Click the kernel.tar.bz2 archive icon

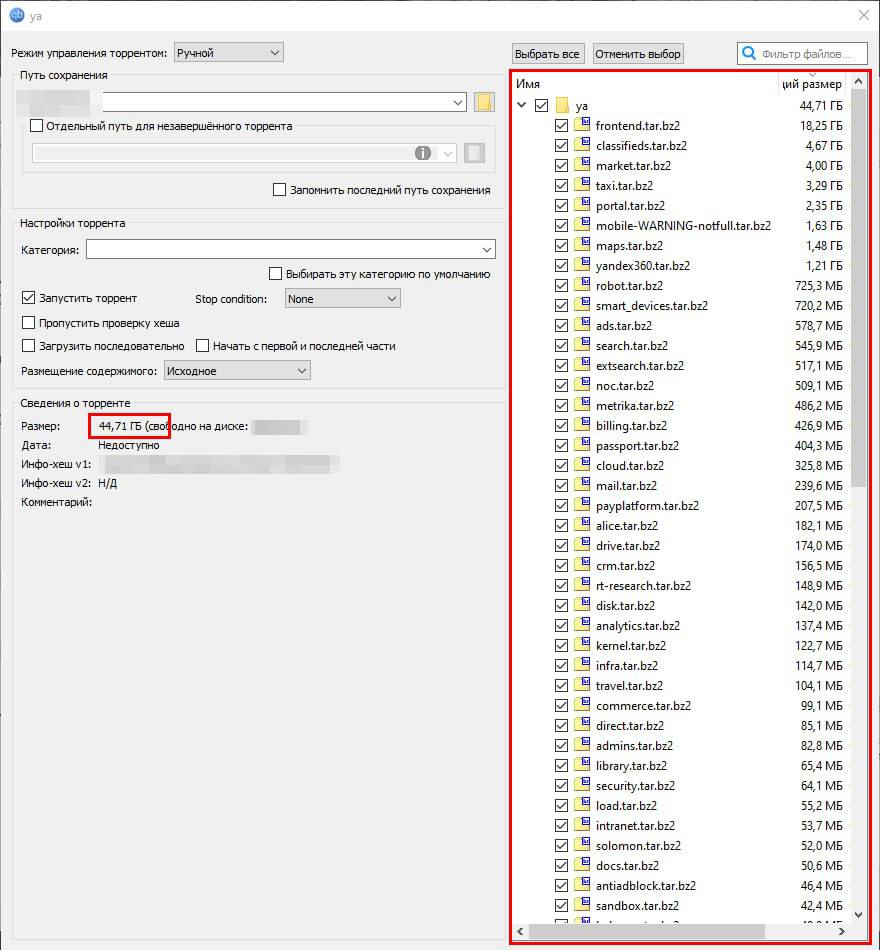(582, 645)
